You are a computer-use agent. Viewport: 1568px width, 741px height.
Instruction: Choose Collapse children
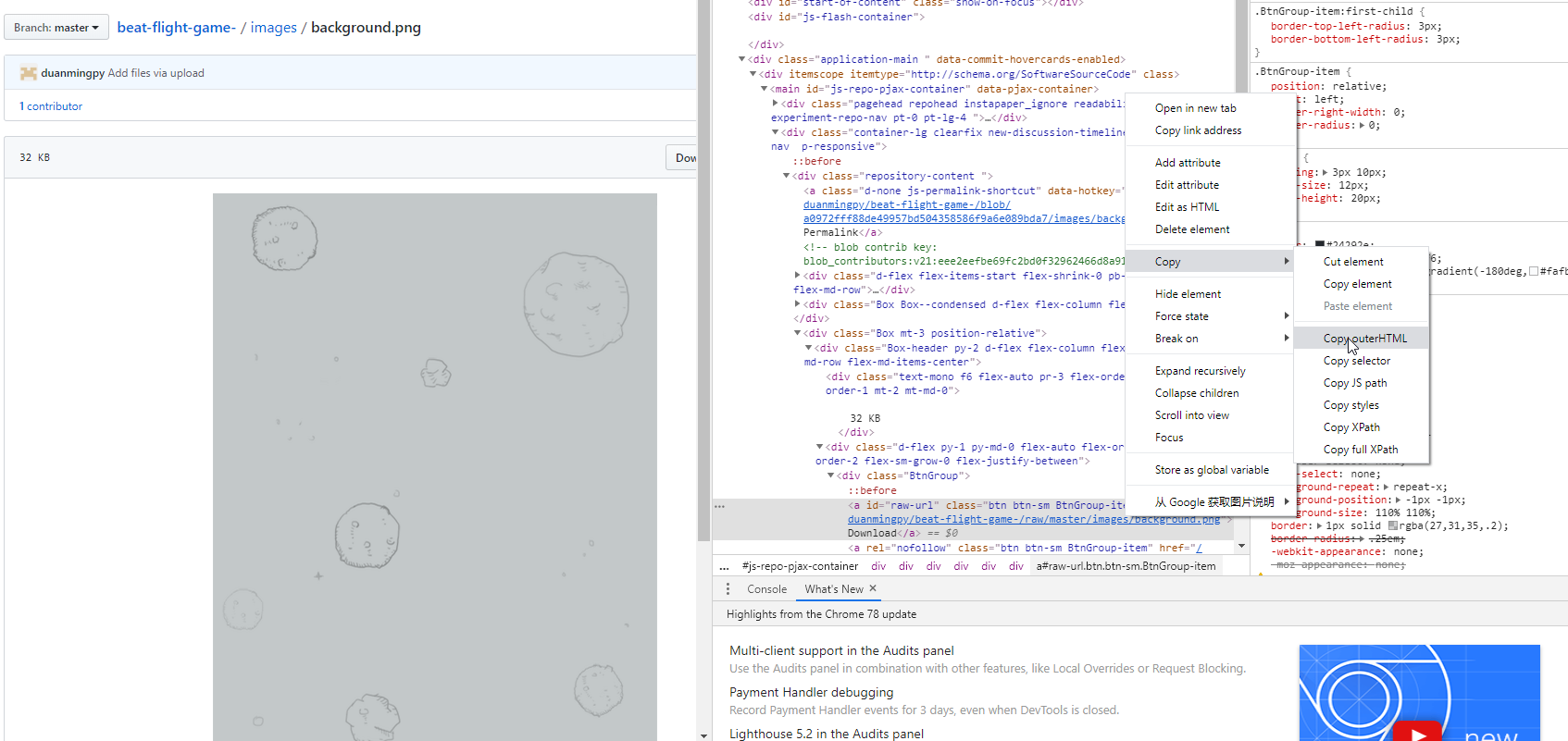point(1210,393)
